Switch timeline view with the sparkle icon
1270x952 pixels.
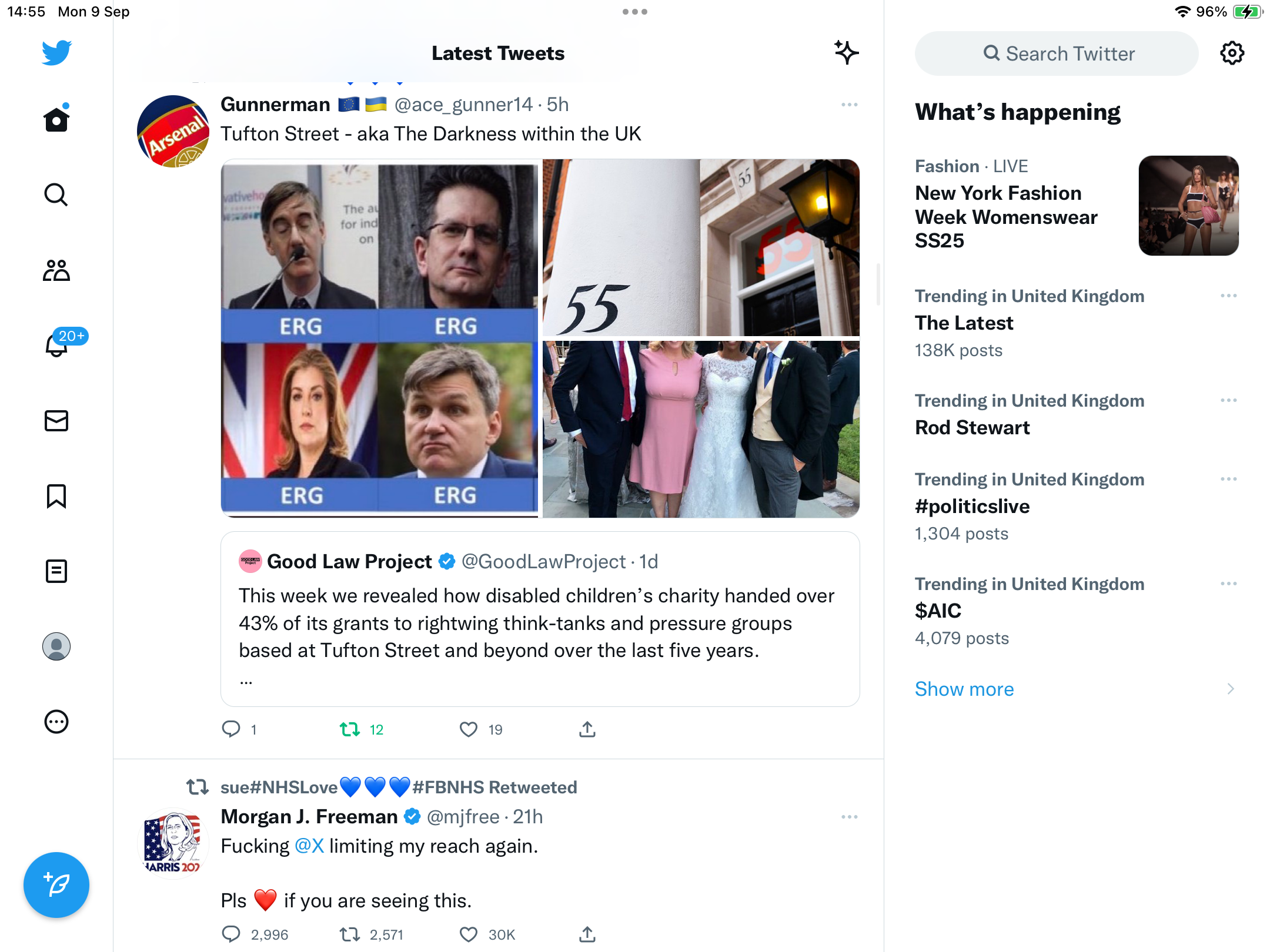pyautogui.click(x=847, y=53)
